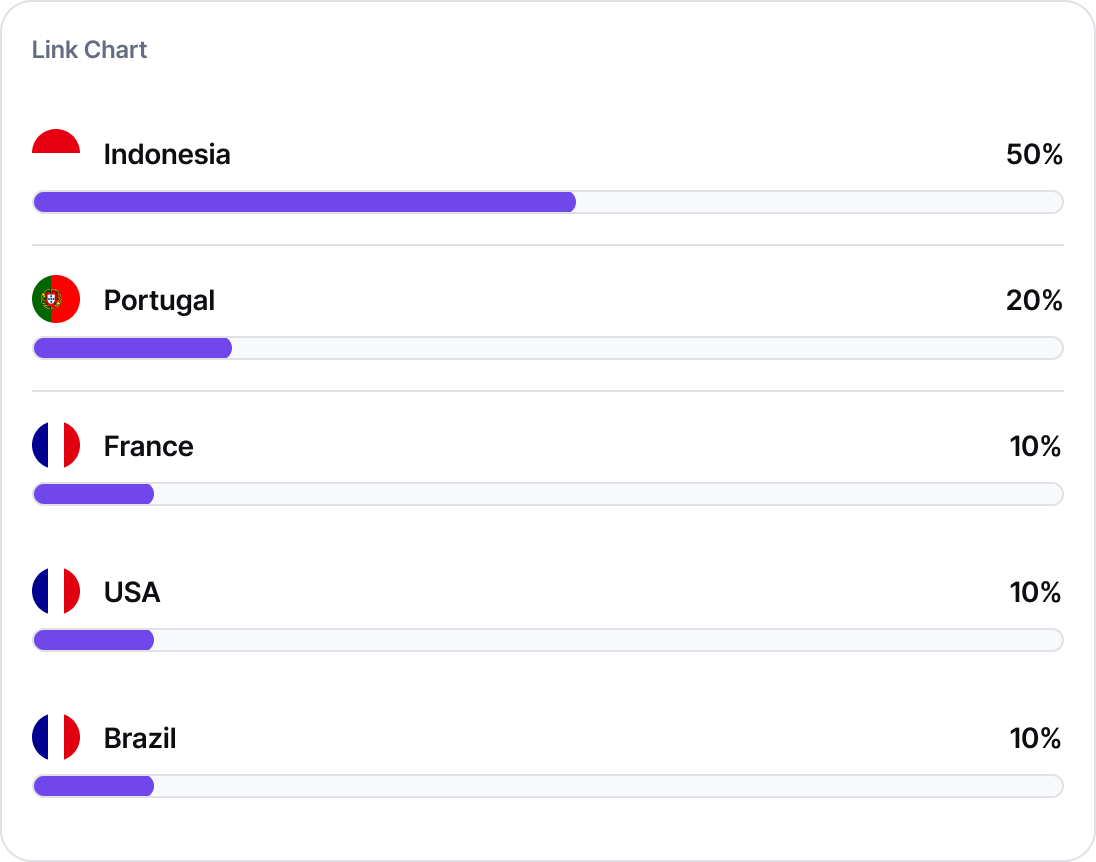The height and width of the screenshot is (862, 1096).
Task: Select the France country label
Action: (148, 446)
